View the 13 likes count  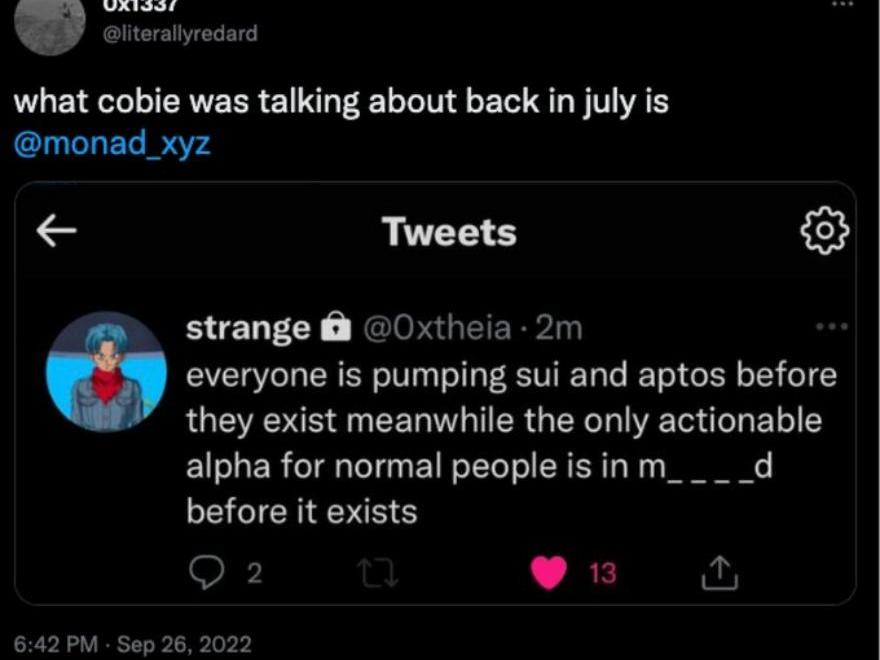pos(602,573)
